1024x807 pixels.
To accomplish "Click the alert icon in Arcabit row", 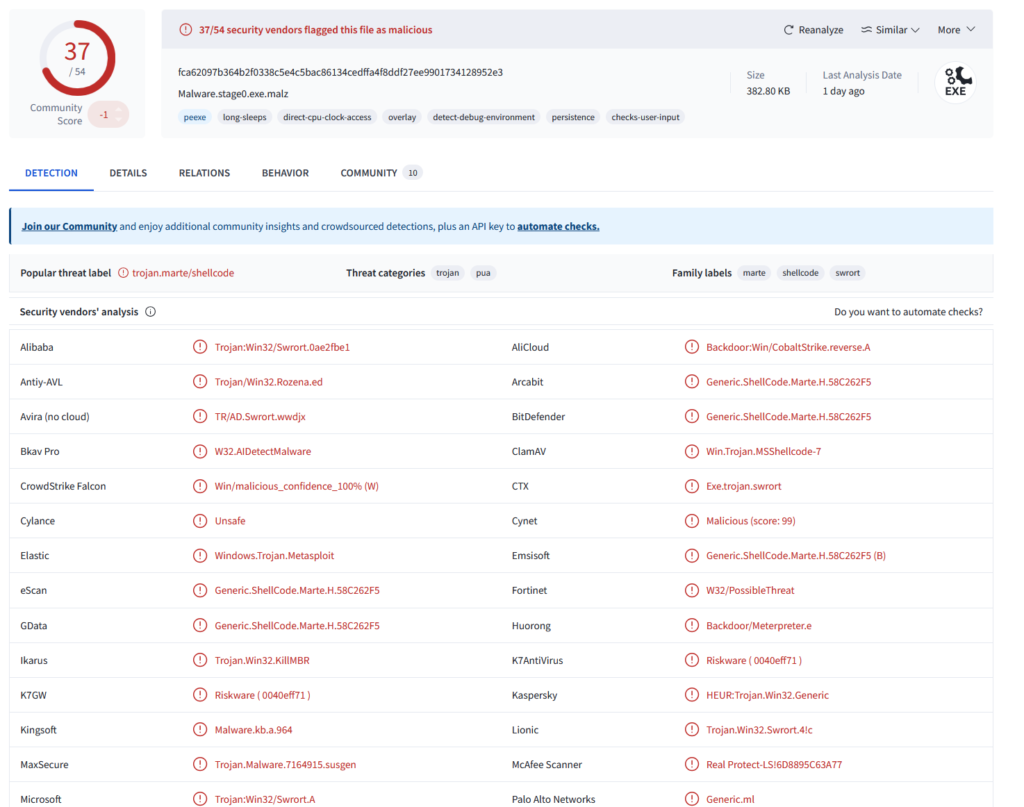I will tap(692, 381).
